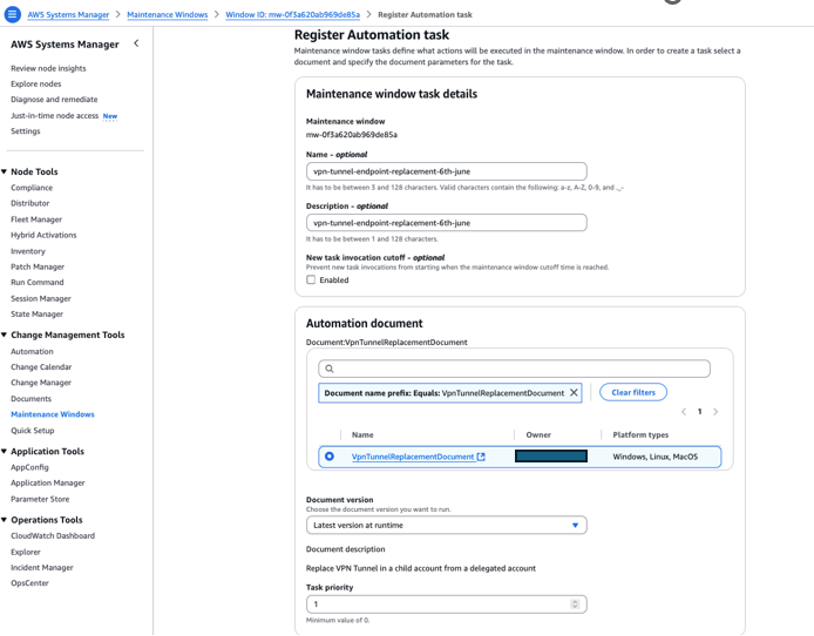The height and width of the screenshot is (636, 814).
Task: Click the Clear filters button
Action: (x=633, y=392)
